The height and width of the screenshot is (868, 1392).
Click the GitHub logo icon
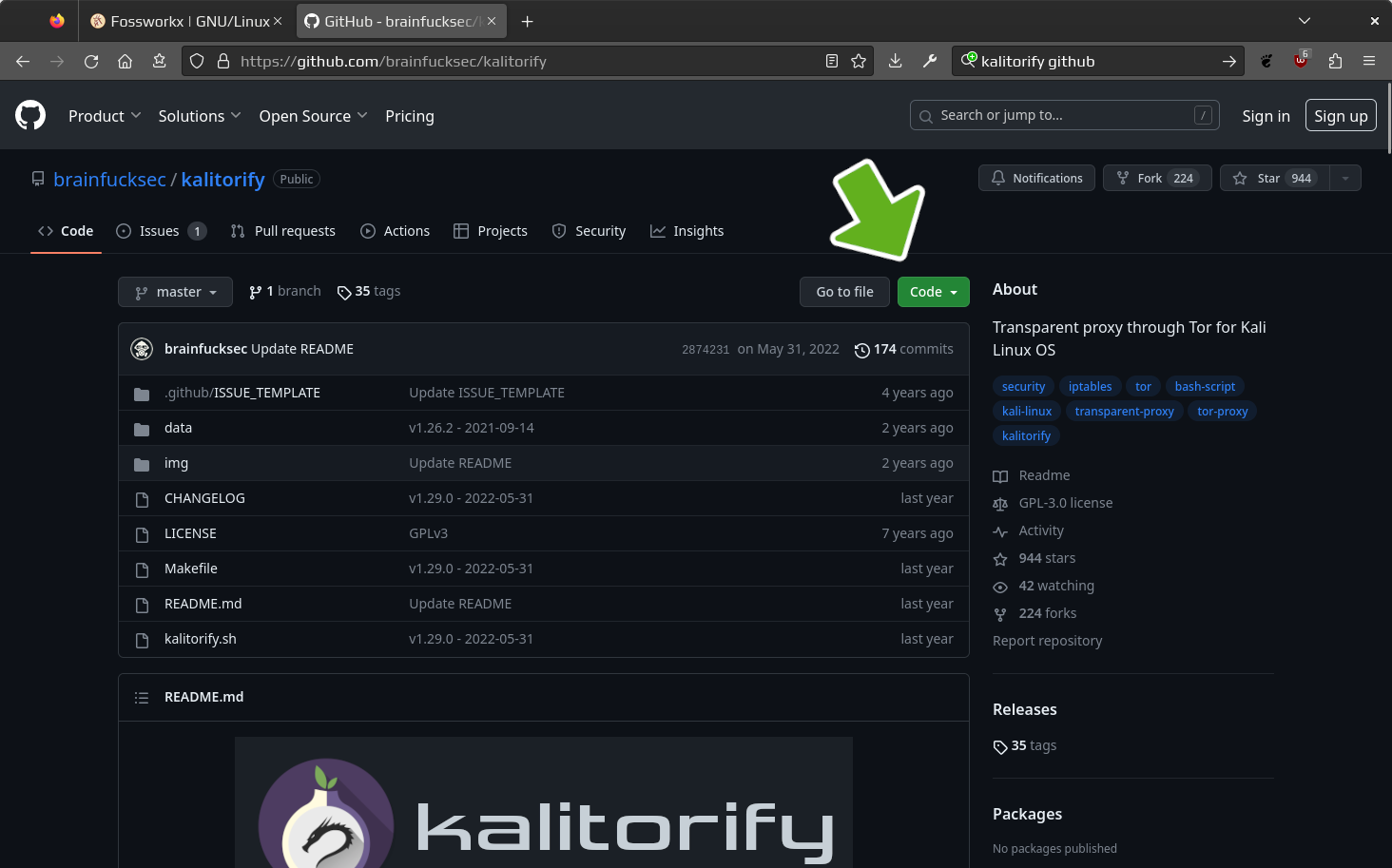click(x=30, y=115)
